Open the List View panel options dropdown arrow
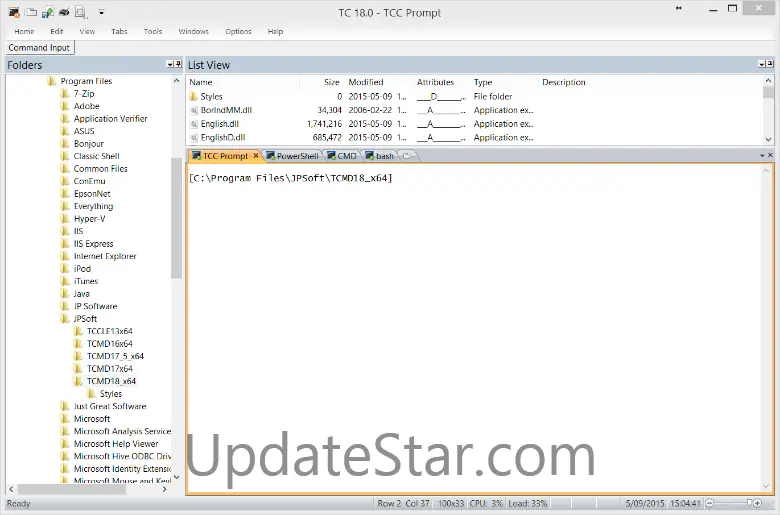The image size is (780, 515). coord(762,64)
